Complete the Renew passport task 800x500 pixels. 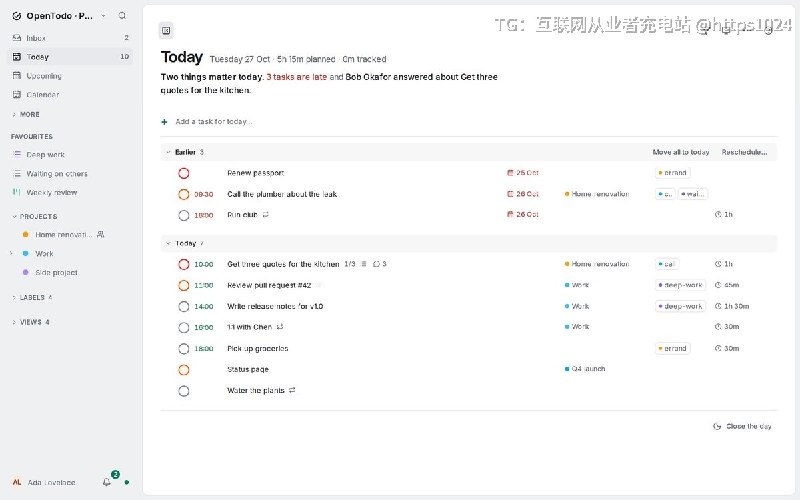pos(184,173)
